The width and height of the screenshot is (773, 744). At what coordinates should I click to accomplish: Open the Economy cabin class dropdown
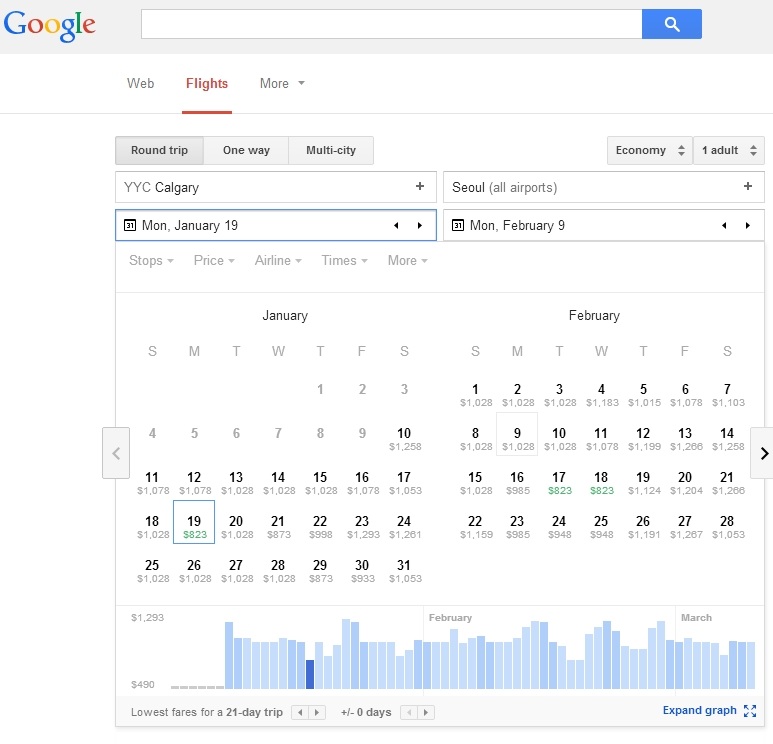point(649,151)
